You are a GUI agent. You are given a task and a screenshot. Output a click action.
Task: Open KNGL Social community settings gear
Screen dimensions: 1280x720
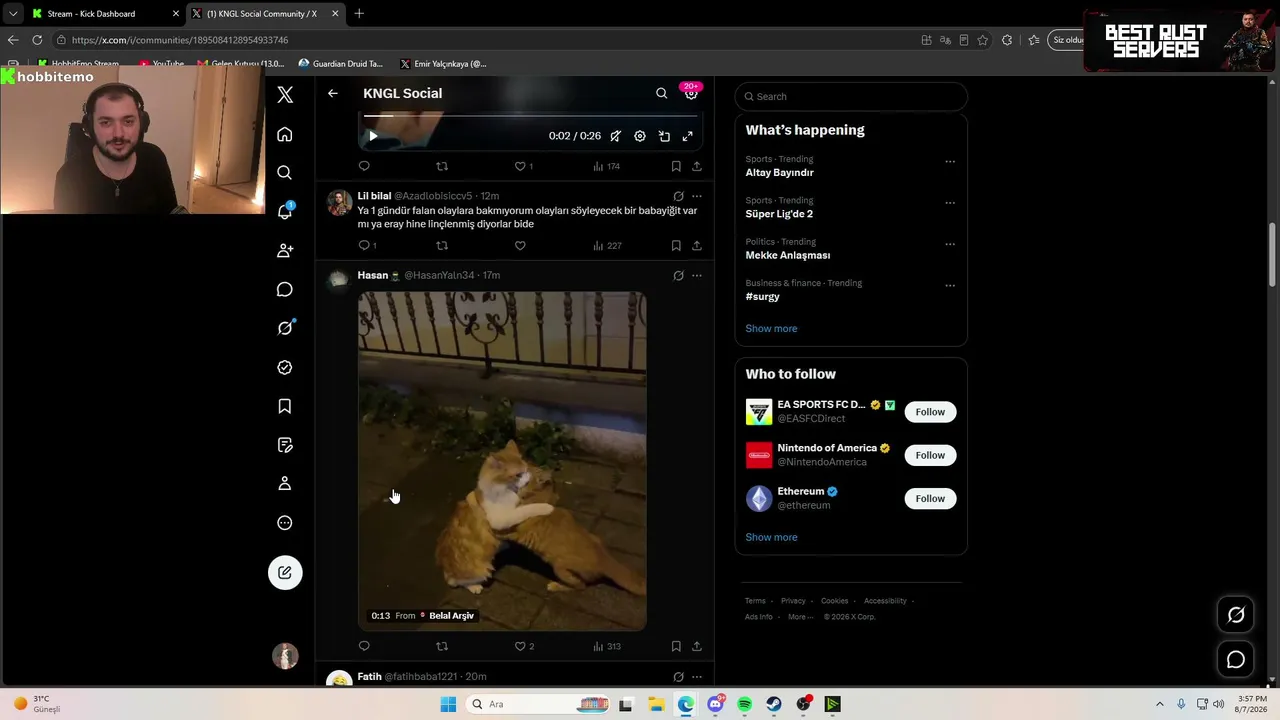coord(691,93)
